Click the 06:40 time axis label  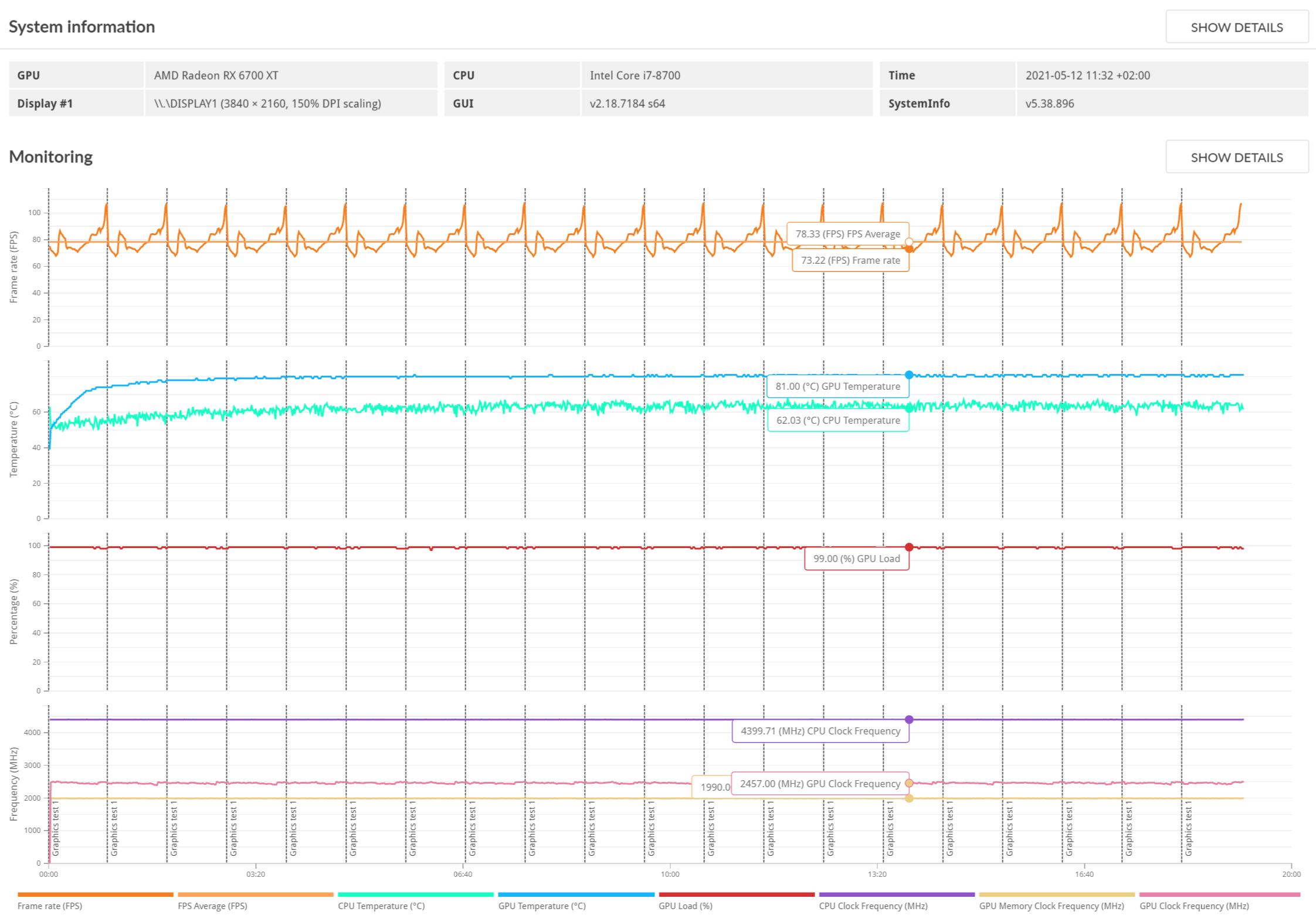[x=463, y=874]
